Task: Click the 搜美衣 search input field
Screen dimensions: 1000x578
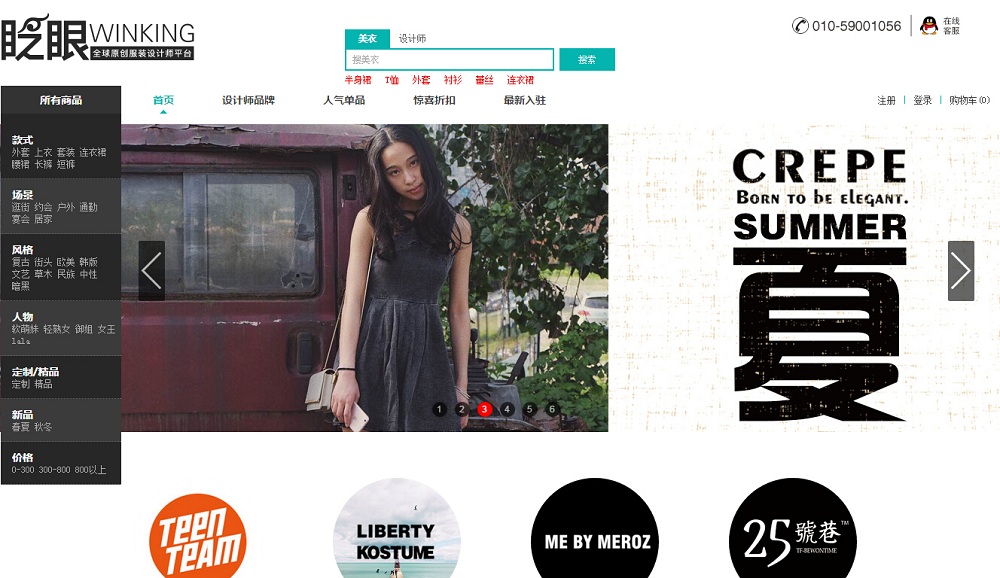Action: (x=450, y=59)
